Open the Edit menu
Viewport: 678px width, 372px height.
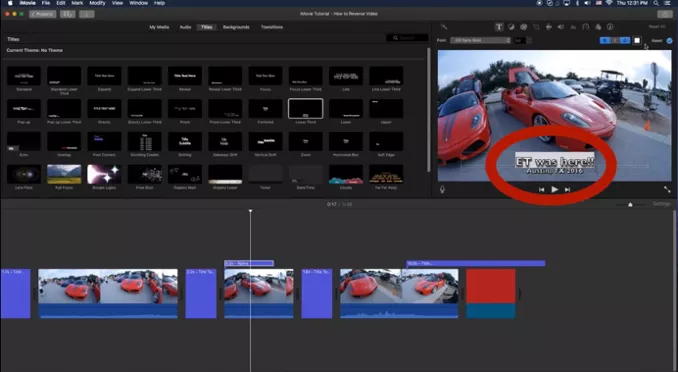pos(61,3)
